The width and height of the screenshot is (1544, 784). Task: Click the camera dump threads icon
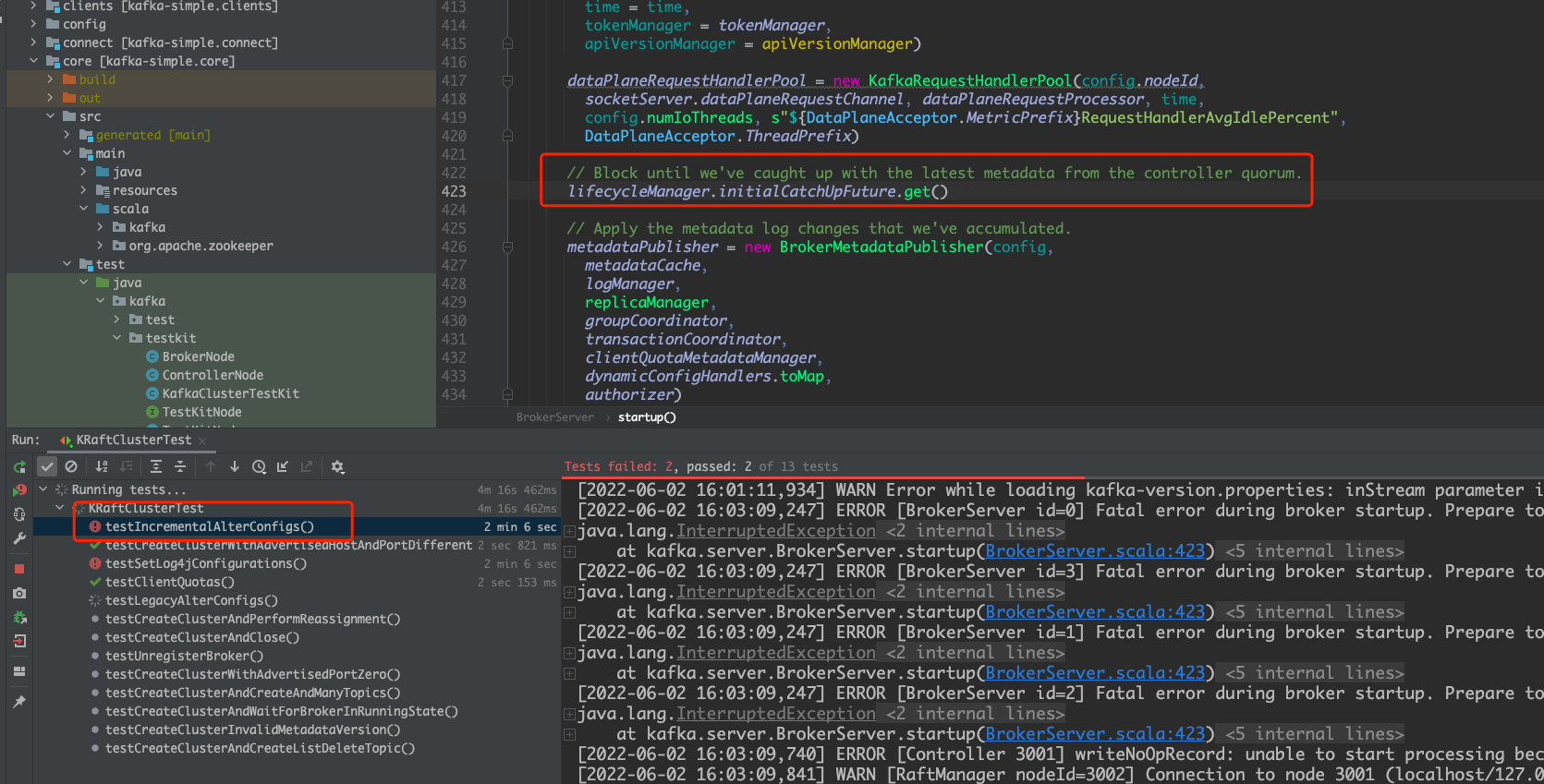click(19, 593)
